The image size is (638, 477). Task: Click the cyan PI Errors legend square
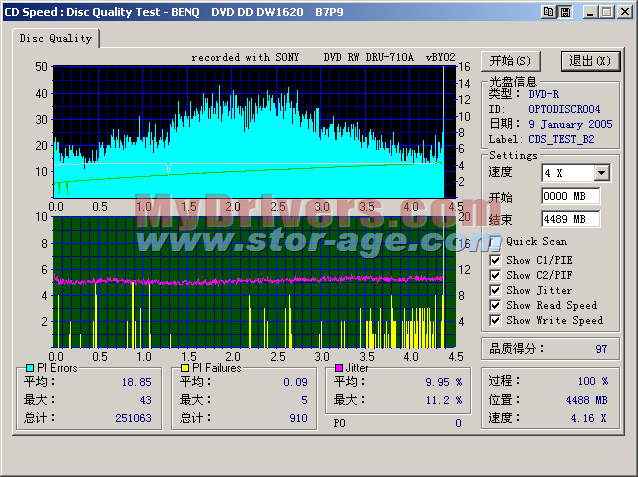point(29,368)
